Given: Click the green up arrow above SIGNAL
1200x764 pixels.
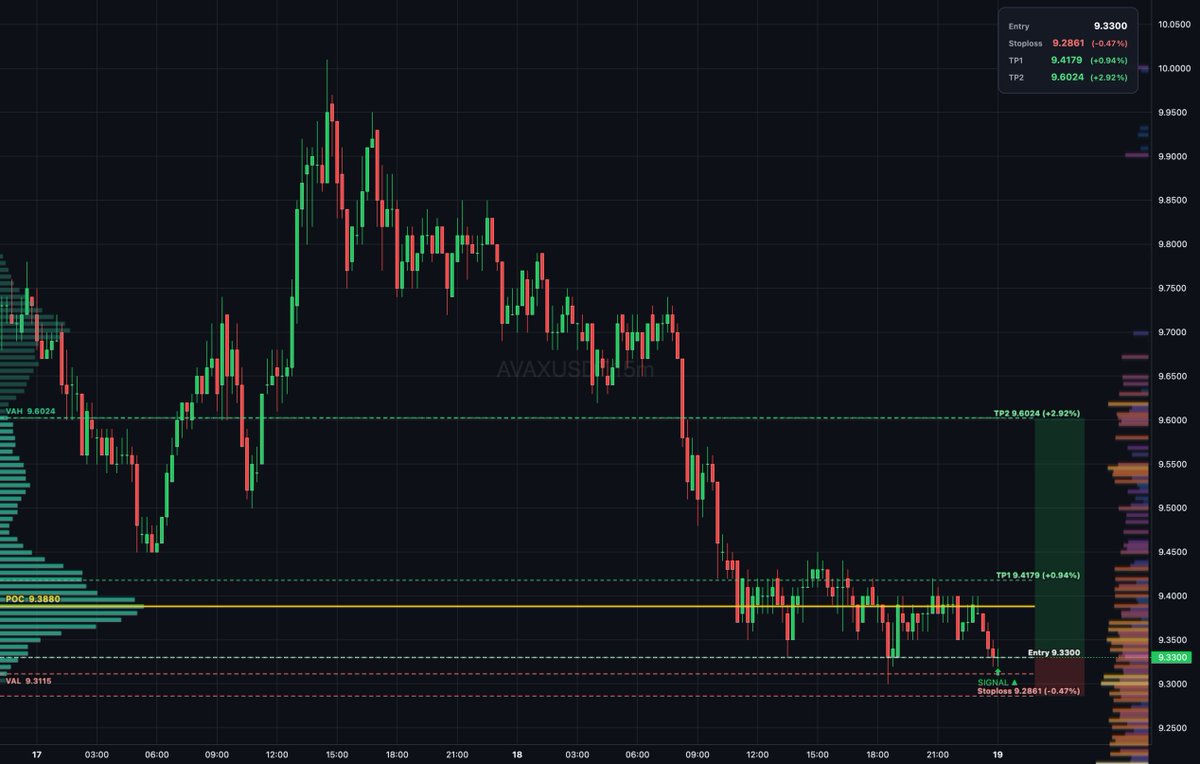Looking at the screenshot, I should (998, 671).
